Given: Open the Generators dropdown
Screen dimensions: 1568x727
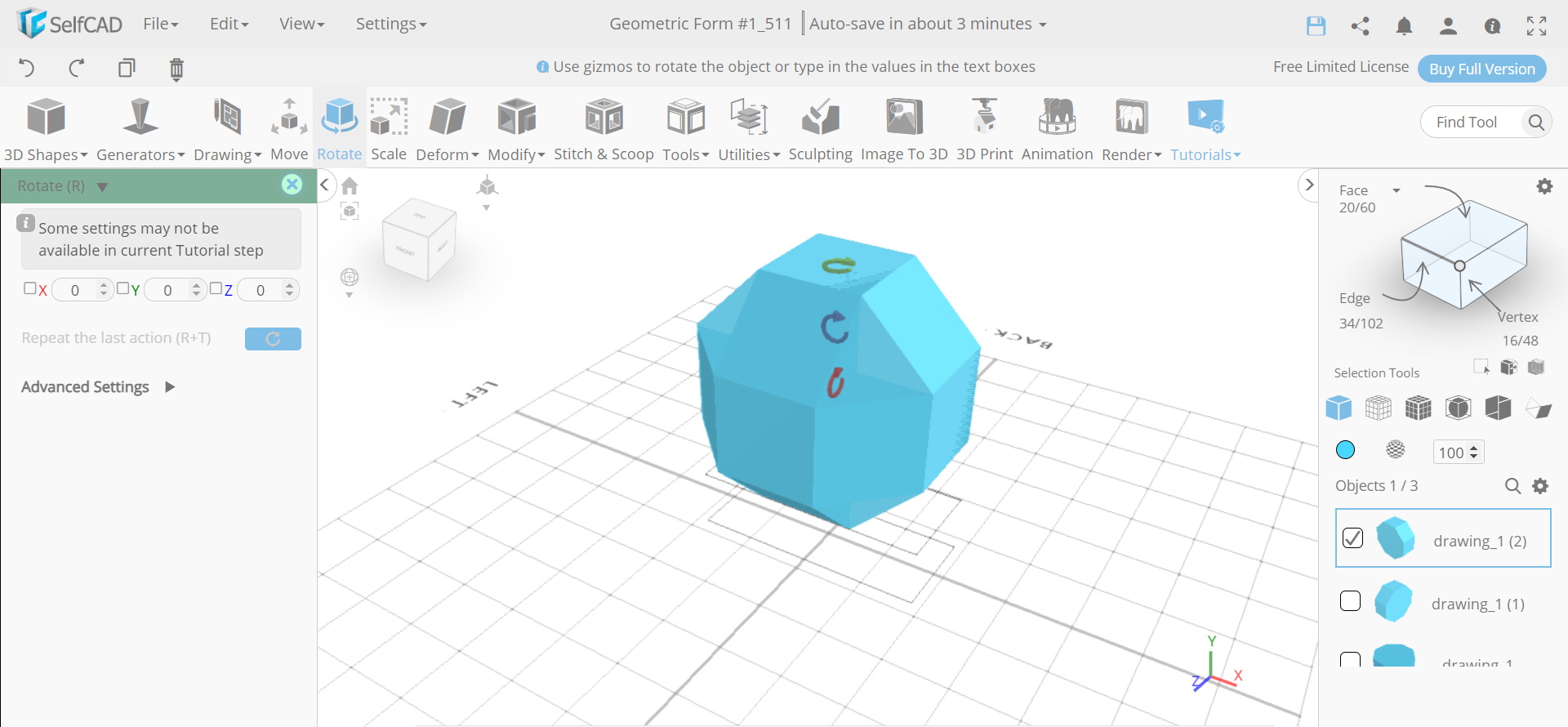Looking at the screenshot, I should click(x=140, y=129).
